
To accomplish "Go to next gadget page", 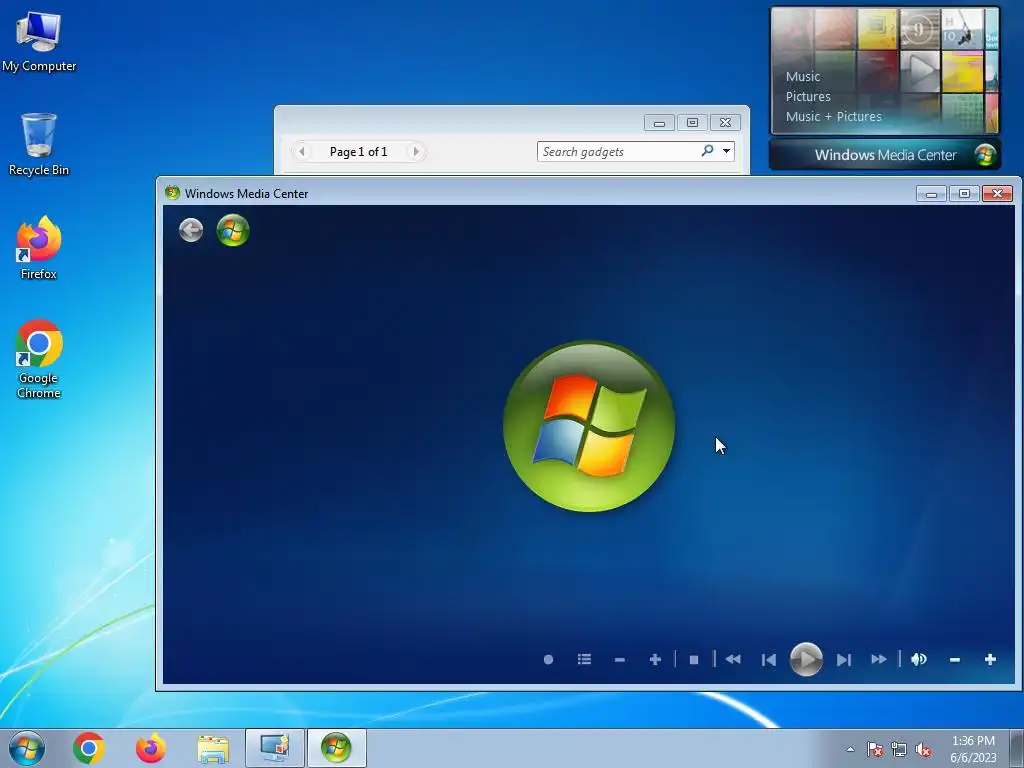I will tap(416, 152).
